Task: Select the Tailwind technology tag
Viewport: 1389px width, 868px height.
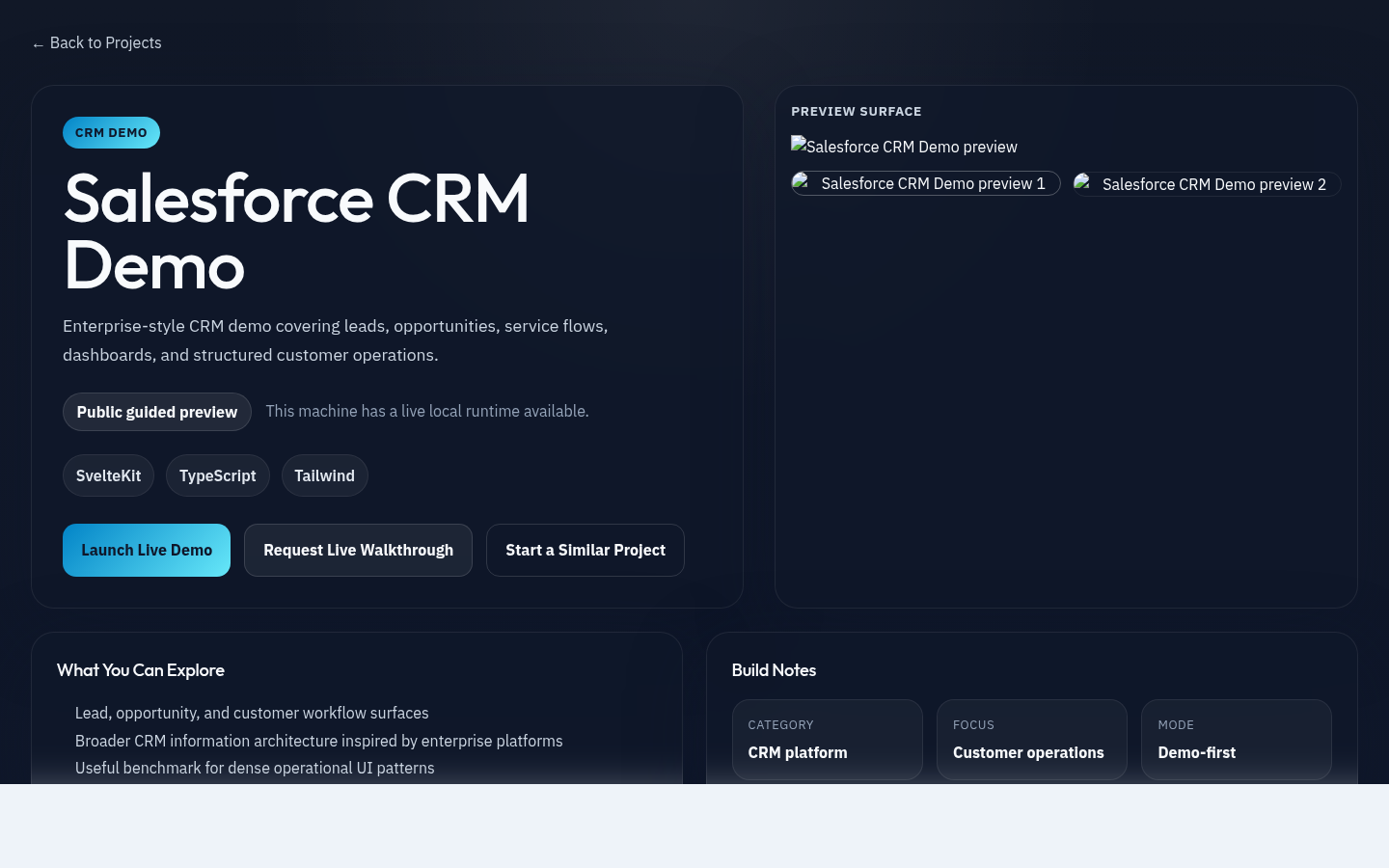Action: pyautogui.click(x=324, y=475)
